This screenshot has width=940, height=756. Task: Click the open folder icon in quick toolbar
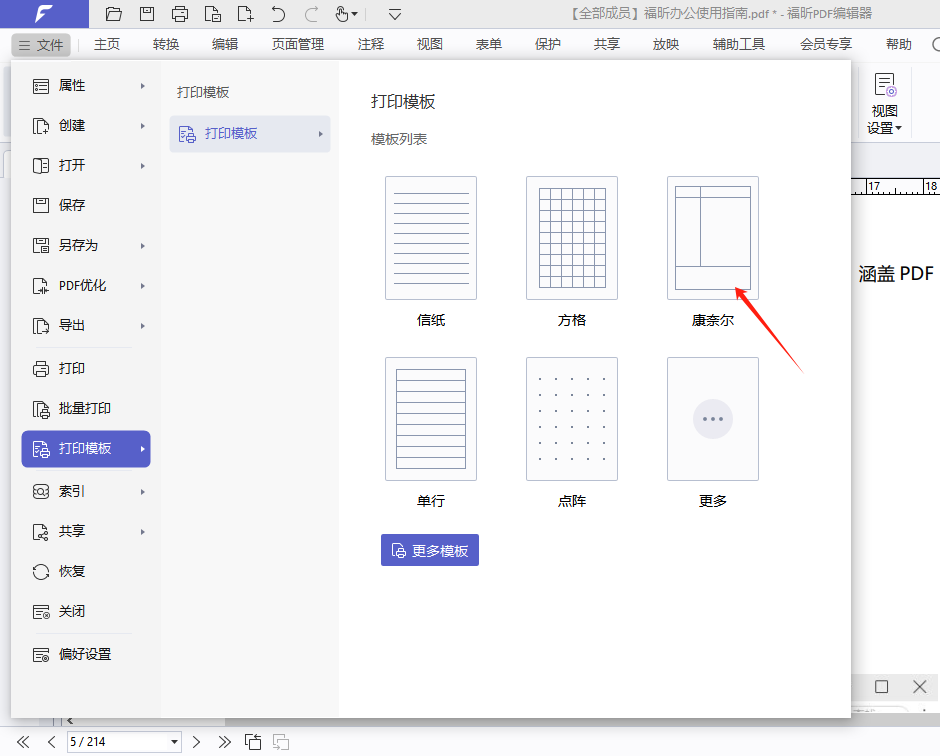114,14
